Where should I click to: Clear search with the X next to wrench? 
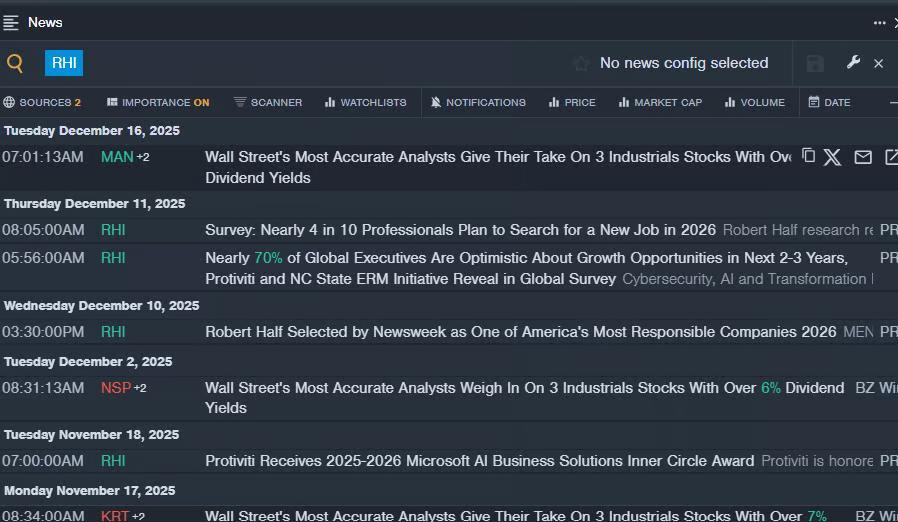point(878,64)
